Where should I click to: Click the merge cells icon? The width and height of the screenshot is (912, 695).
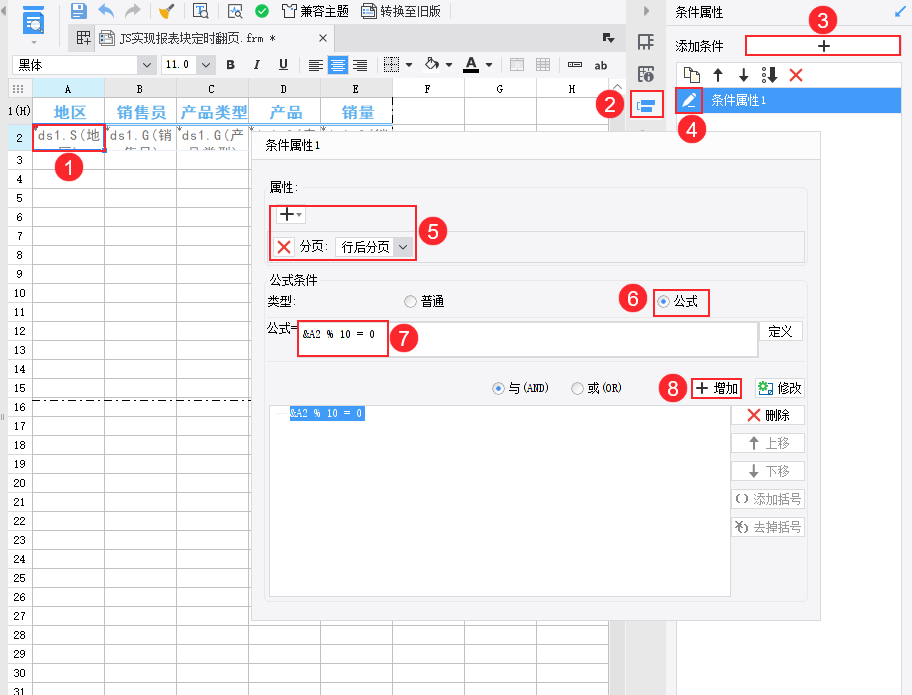(x=516, y=65)
